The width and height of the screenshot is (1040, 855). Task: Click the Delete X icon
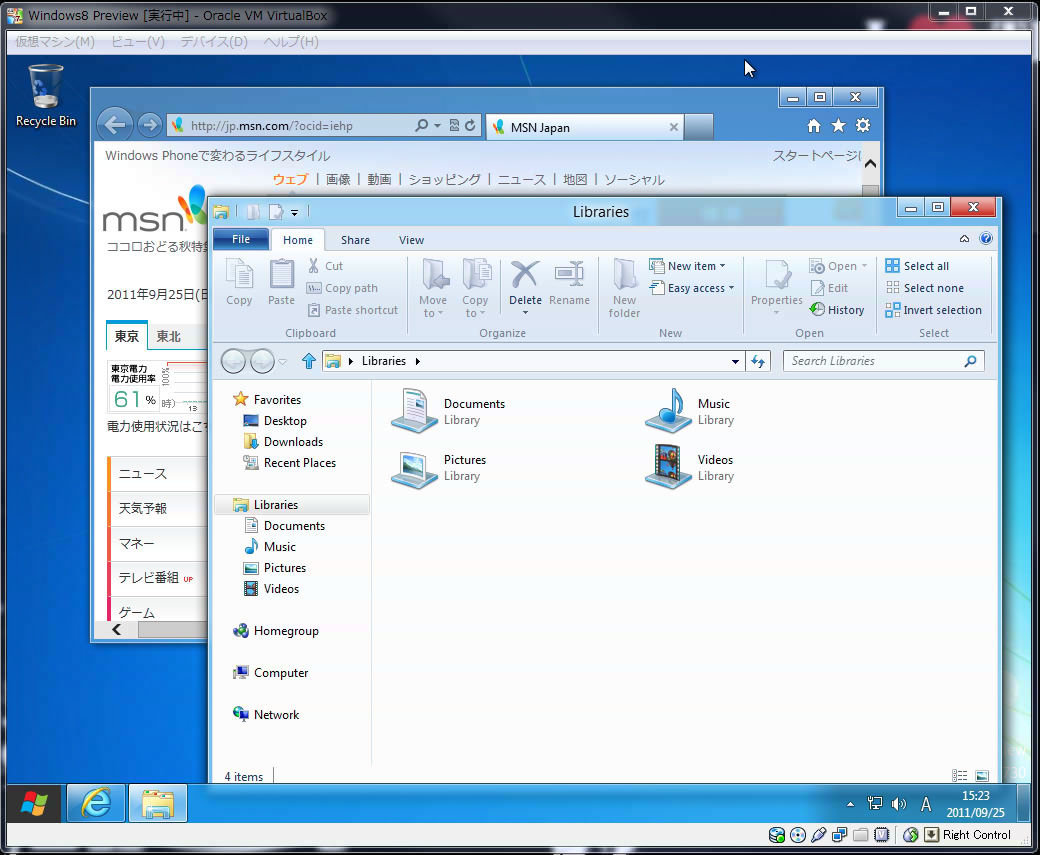(x=525, y=274)
